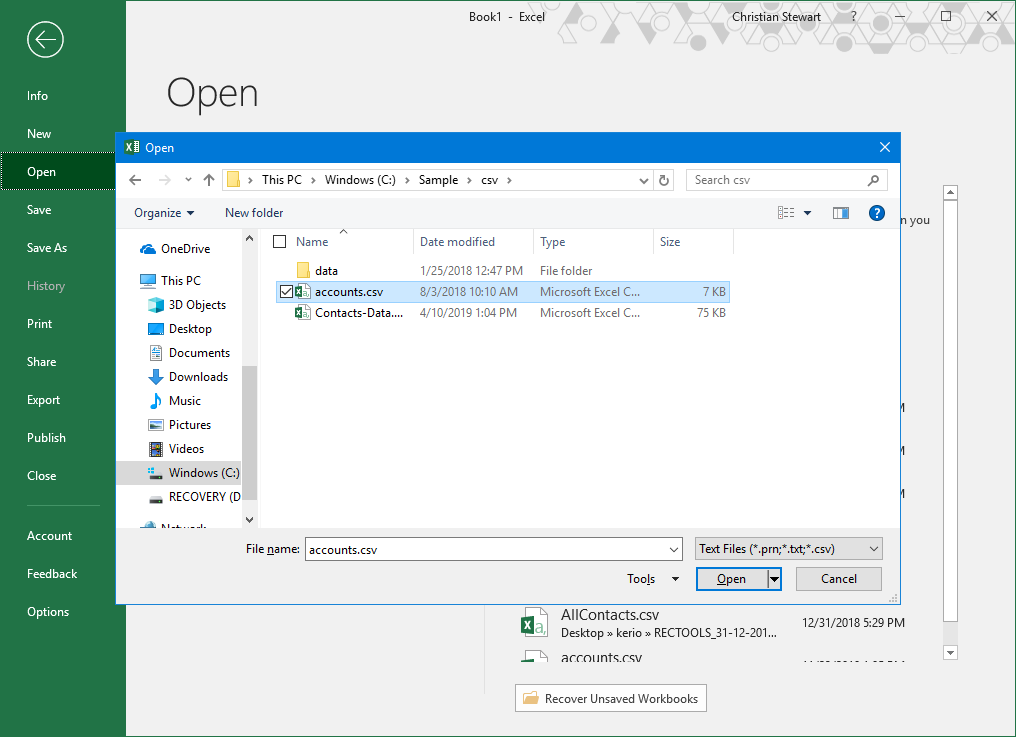Create a New folder

[254, 213]
